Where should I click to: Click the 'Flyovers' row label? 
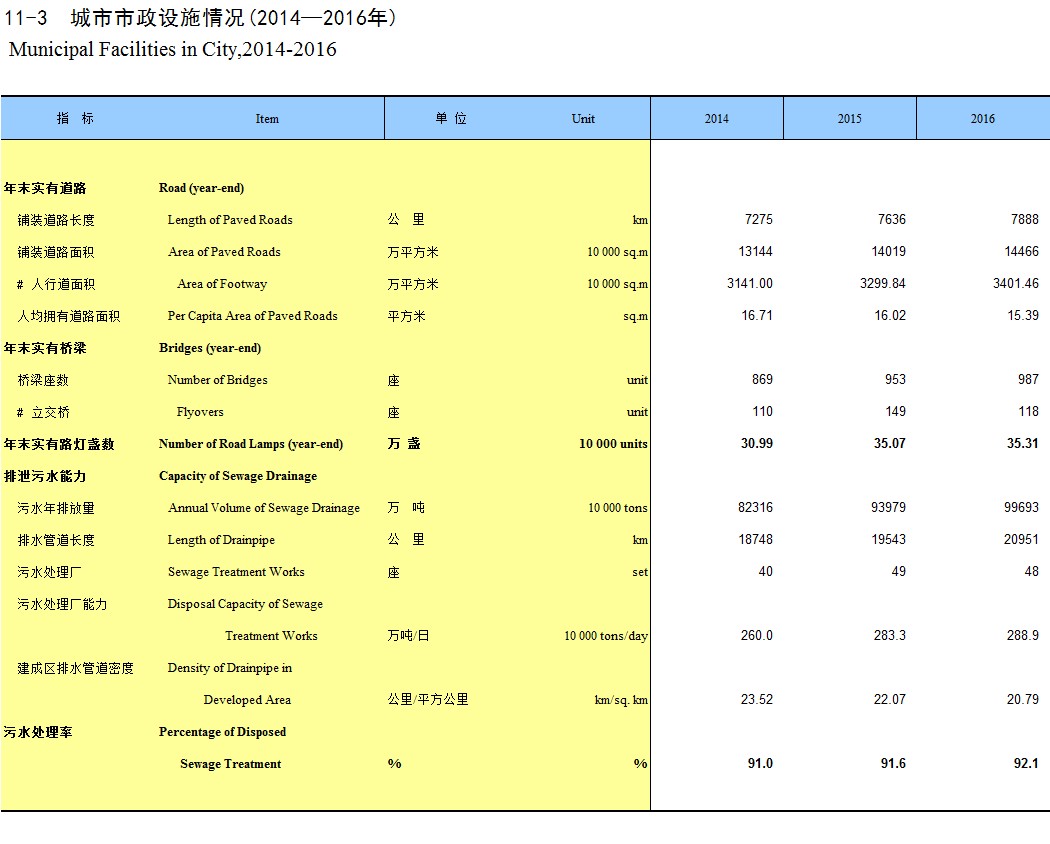tap(200, 412)
